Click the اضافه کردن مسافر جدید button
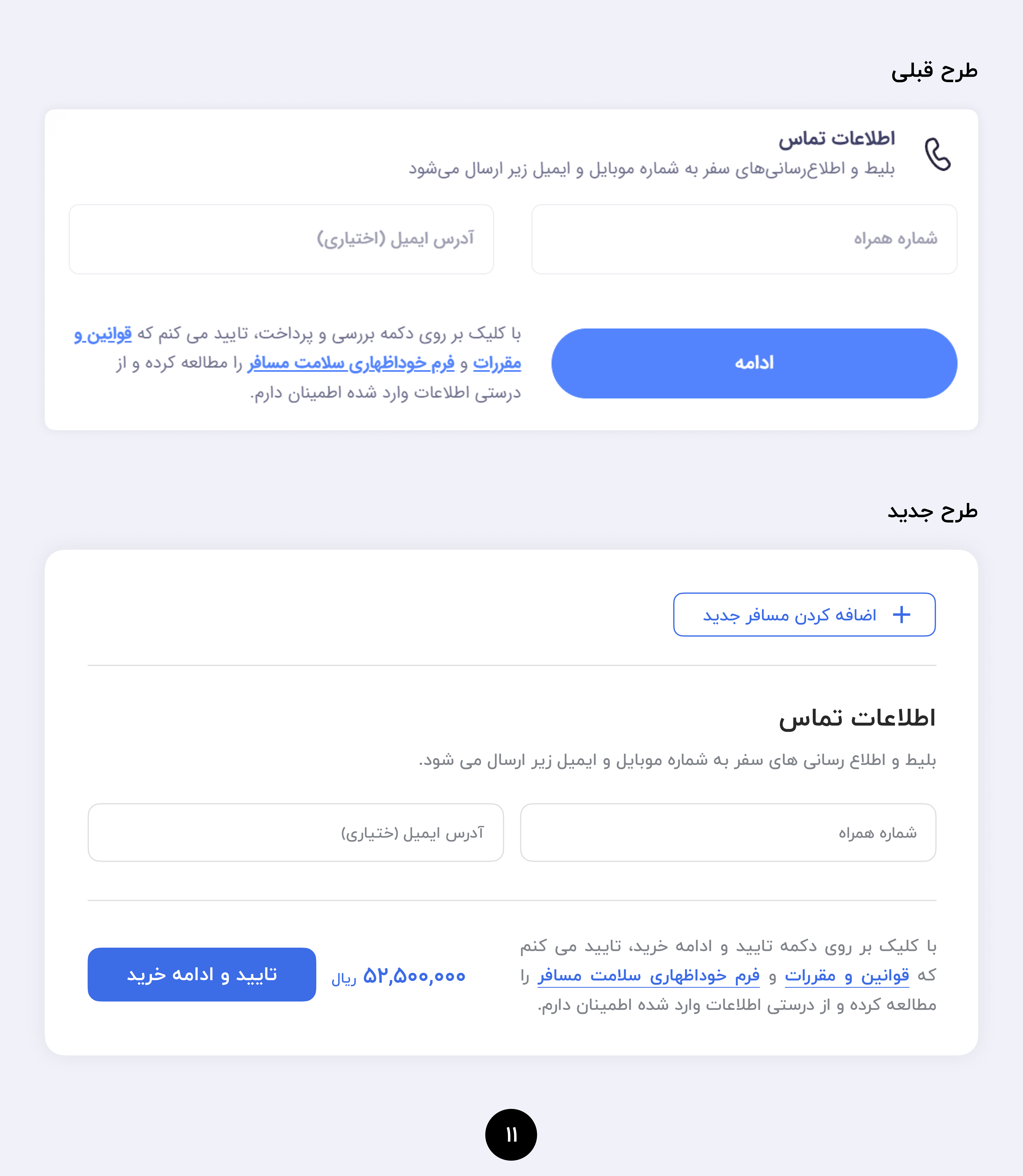The image size is (1023, 1176). [804, 615]
